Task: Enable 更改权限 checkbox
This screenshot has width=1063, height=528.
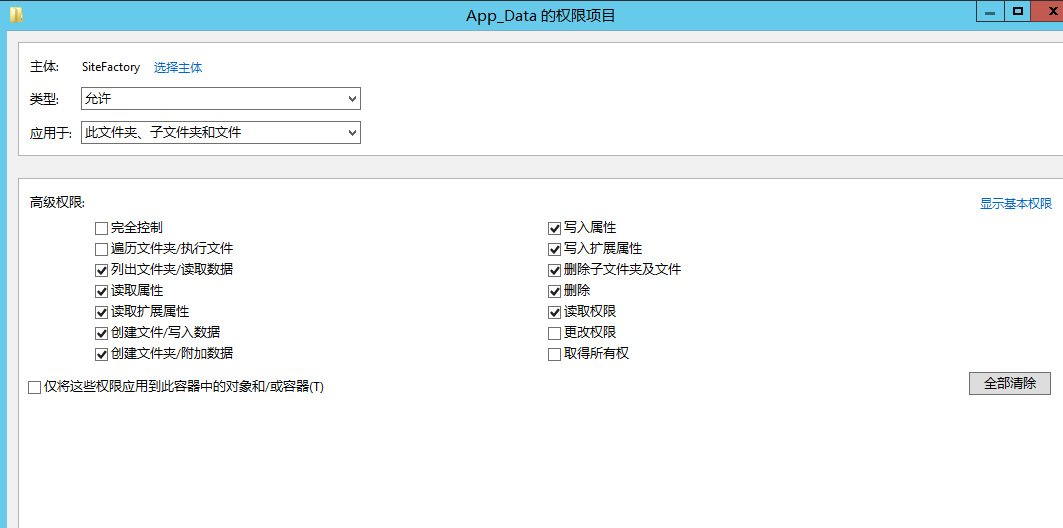Action: coord(555,333)
